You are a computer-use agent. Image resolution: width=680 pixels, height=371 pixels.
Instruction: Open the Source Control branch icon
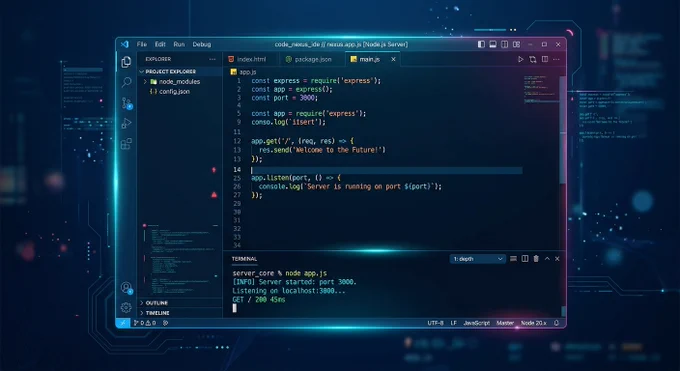pyautogui.click(x=127, y=103)
